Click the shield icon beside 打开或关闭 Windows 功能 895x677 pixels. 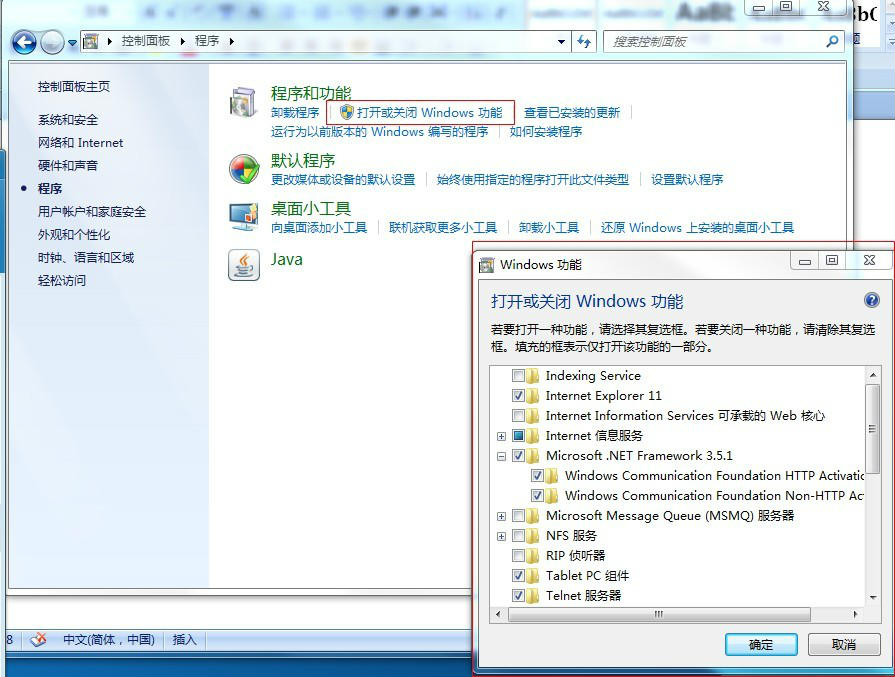[x=346, y=112]
